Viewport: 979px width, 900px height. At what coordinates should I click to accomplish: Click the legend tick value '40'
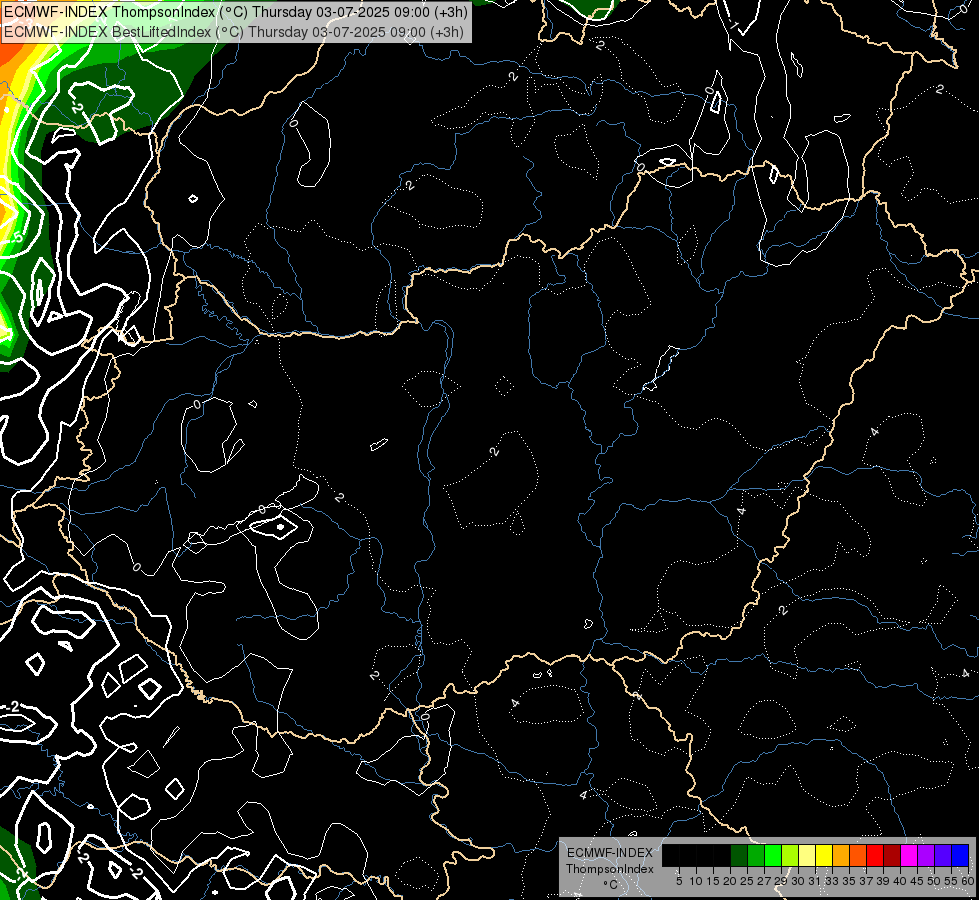[x=900, y=881]
